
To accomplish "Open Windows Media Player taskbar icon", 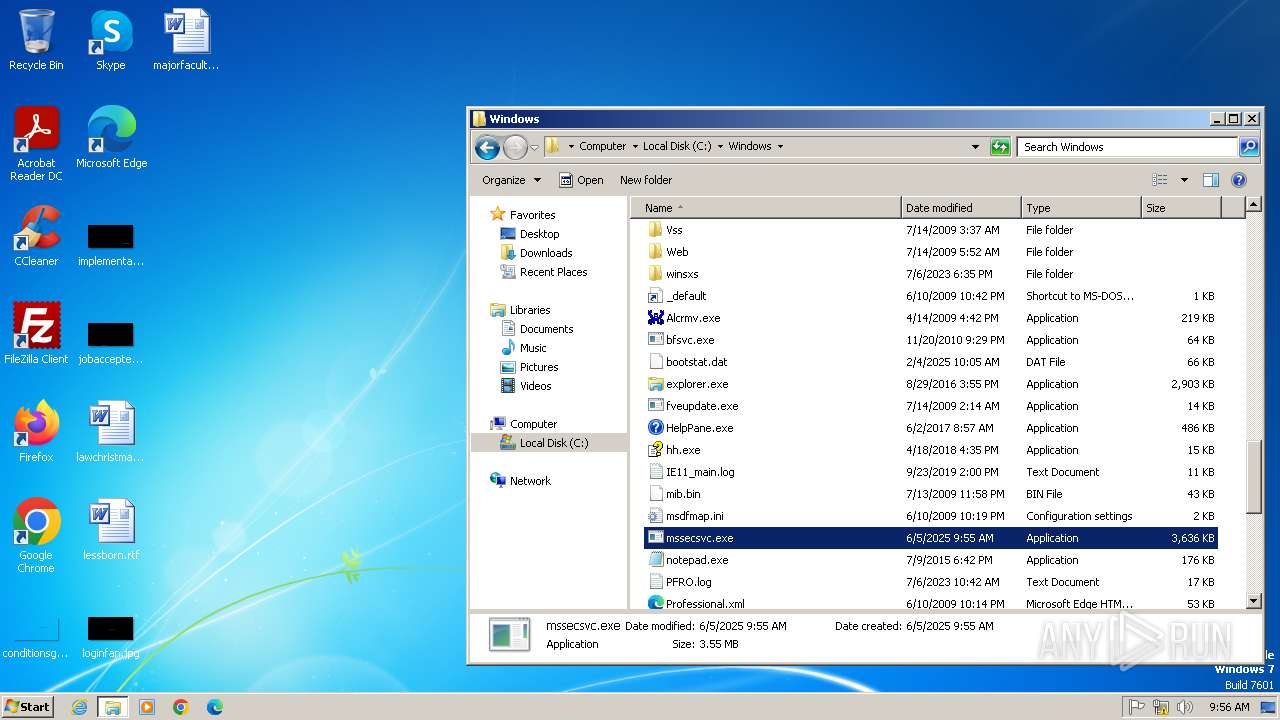I will (x=147, y=707).
